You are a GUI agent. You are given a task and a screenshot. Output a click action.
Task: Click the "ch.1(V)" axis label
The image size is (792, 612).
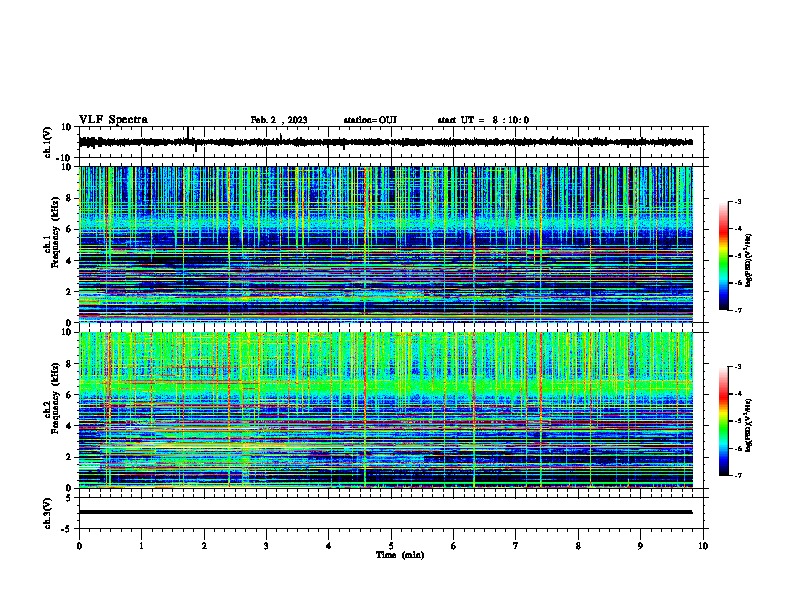(48, 142)
